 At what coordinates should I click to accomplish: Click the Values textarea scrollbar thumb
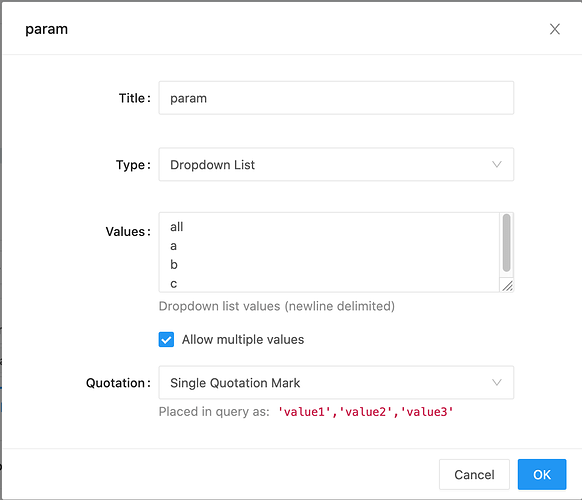(x=506, y=243)
